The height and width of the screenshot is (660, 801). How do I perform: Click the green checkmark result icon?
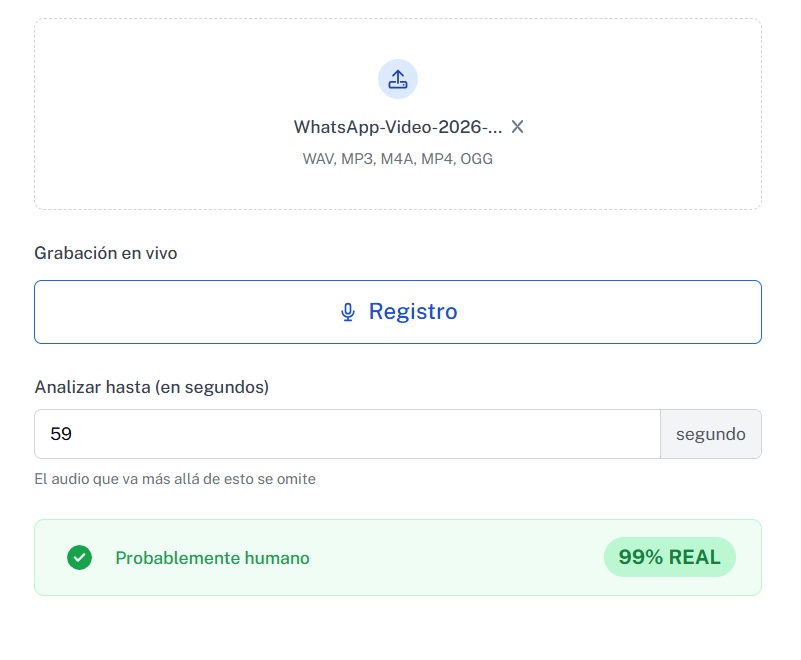[79, 558]
